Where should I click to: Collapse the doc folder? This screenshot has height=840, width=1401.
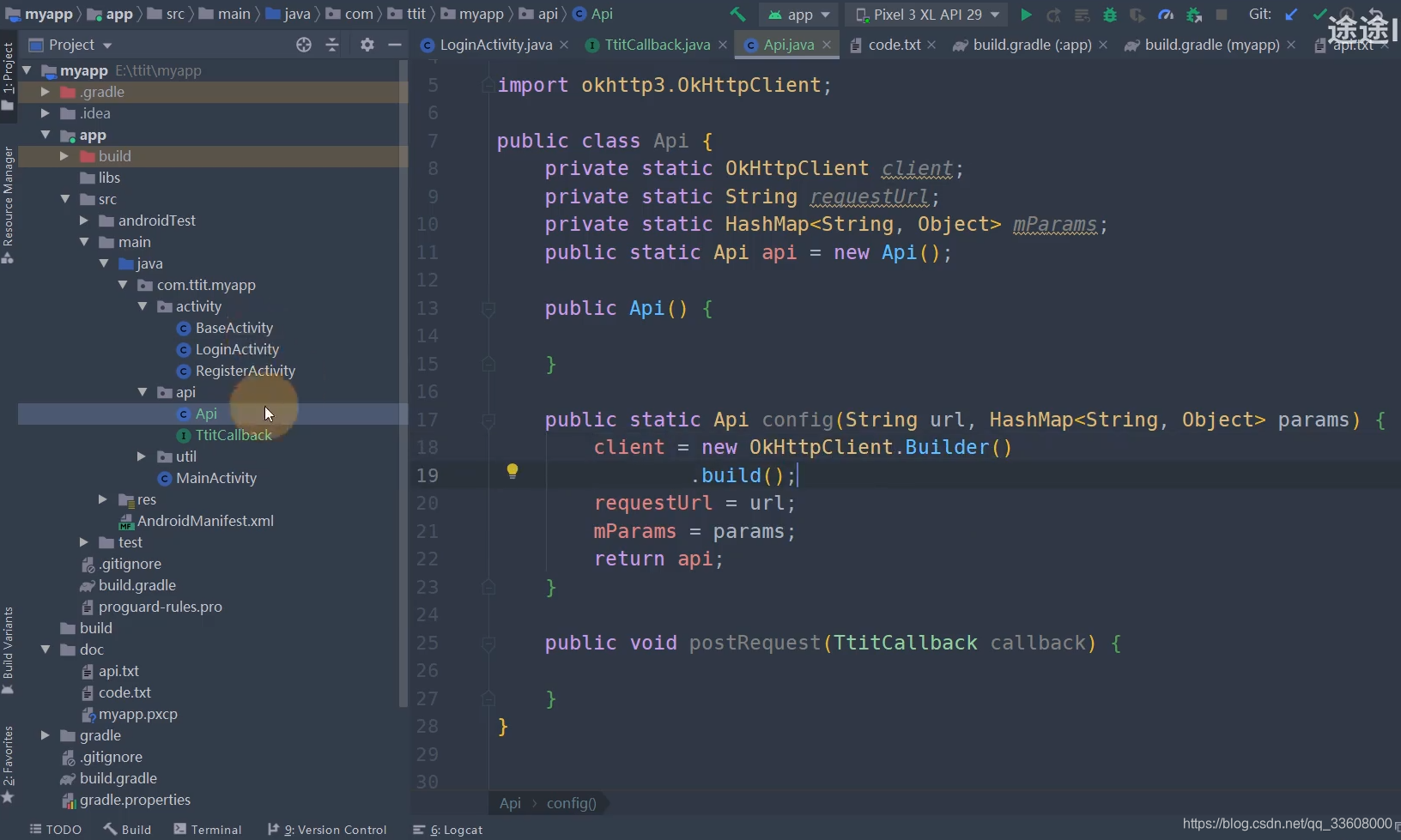pos(45,650)
